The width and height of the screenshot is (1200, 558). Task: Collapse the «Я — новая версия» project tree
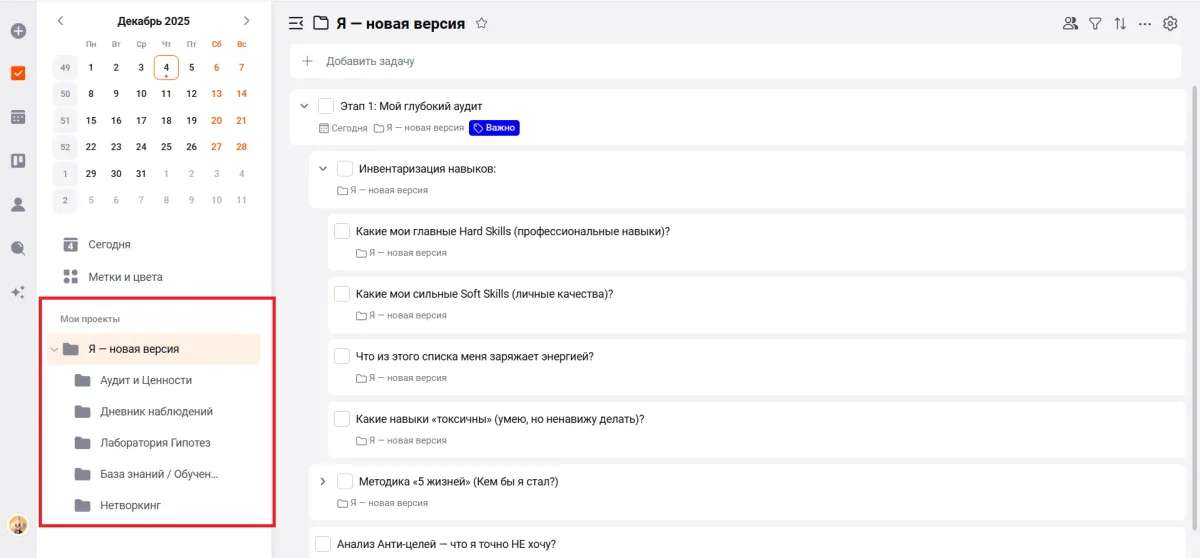54,349
